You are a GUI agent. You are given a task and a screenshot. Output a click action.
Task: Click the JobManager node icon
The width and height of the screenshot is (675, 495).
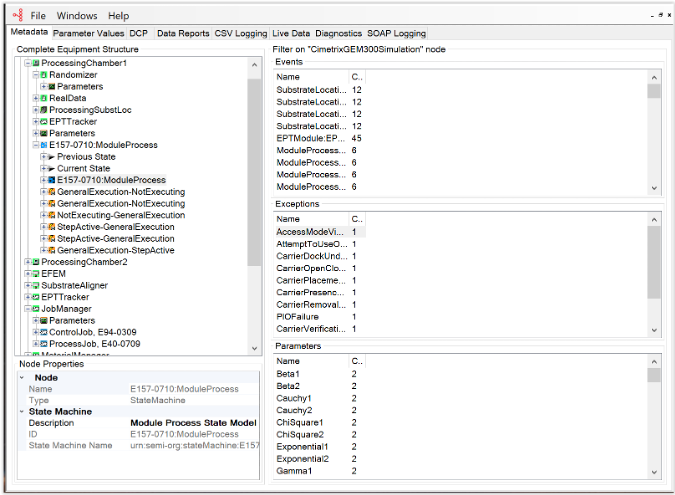[36, 309]
